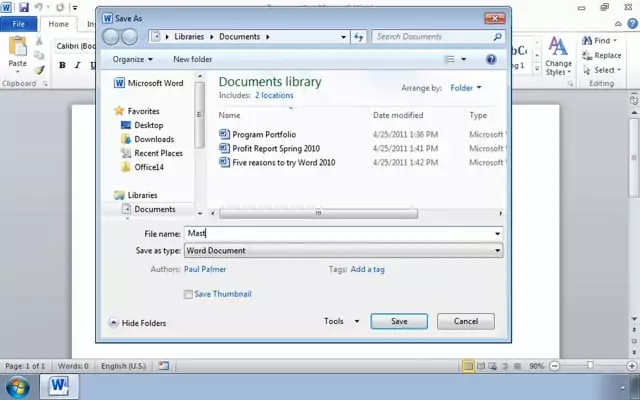Viewport: 640px width, 400px height.
Task: Click Words: 0 in the status bar
Action: tap(73, 366)
